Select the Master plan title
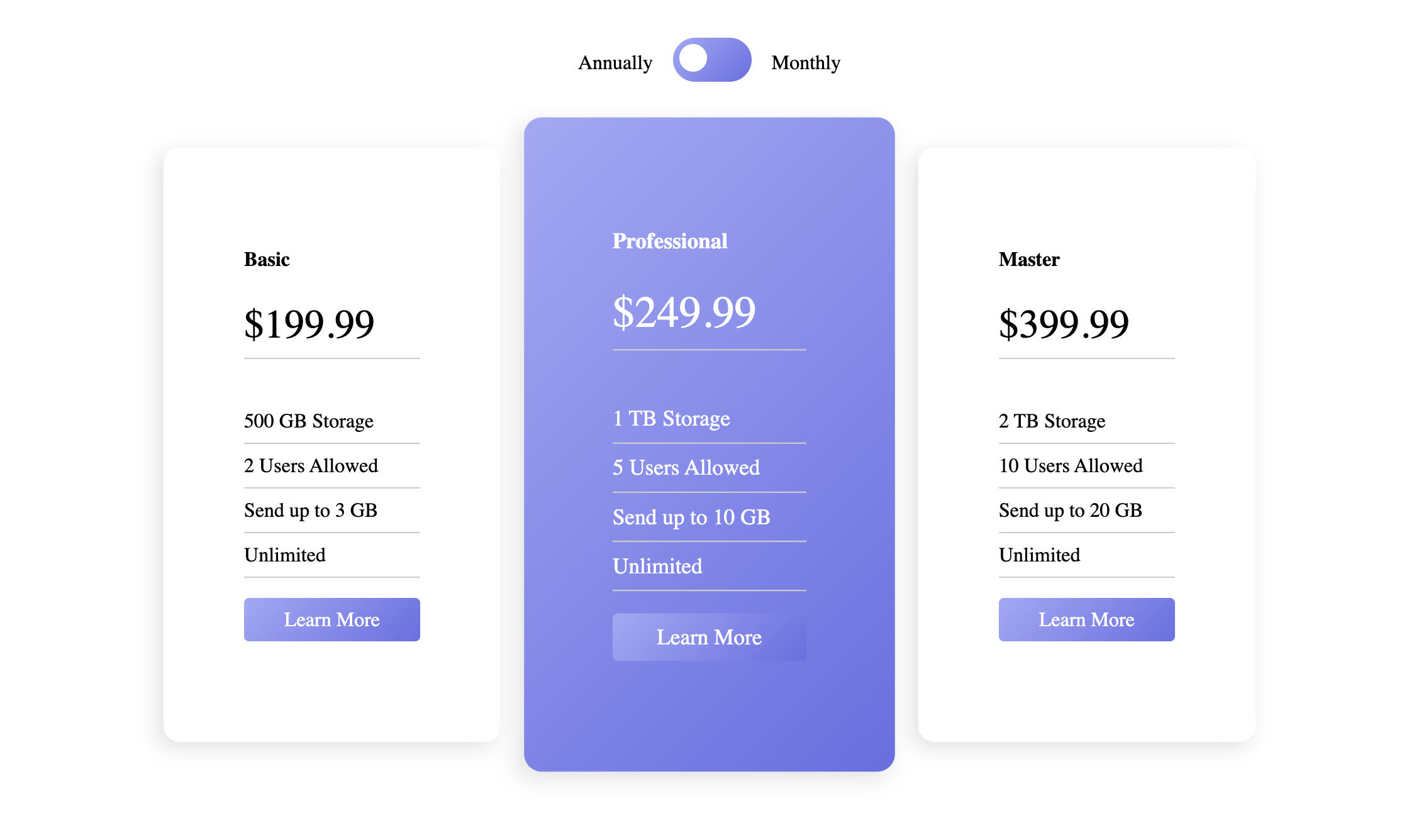 [1029, 259]
